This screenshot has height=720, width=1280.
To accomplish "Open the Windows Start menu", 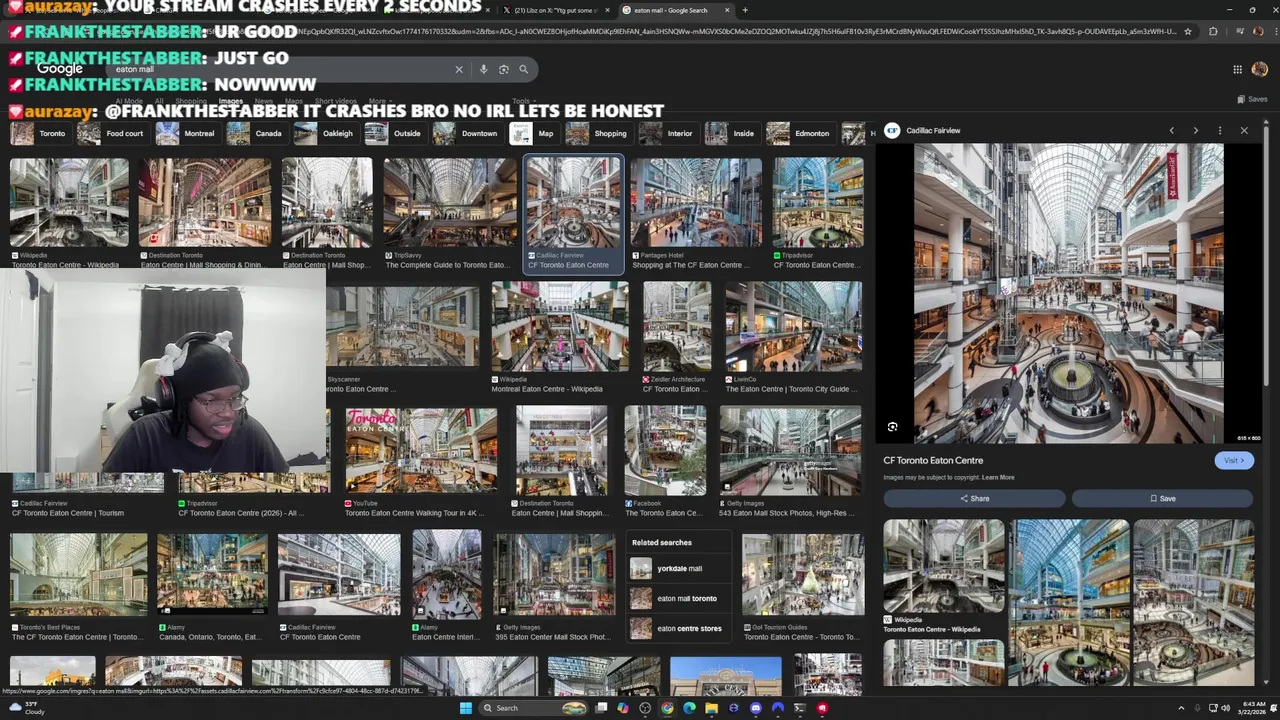I will 465,708.
